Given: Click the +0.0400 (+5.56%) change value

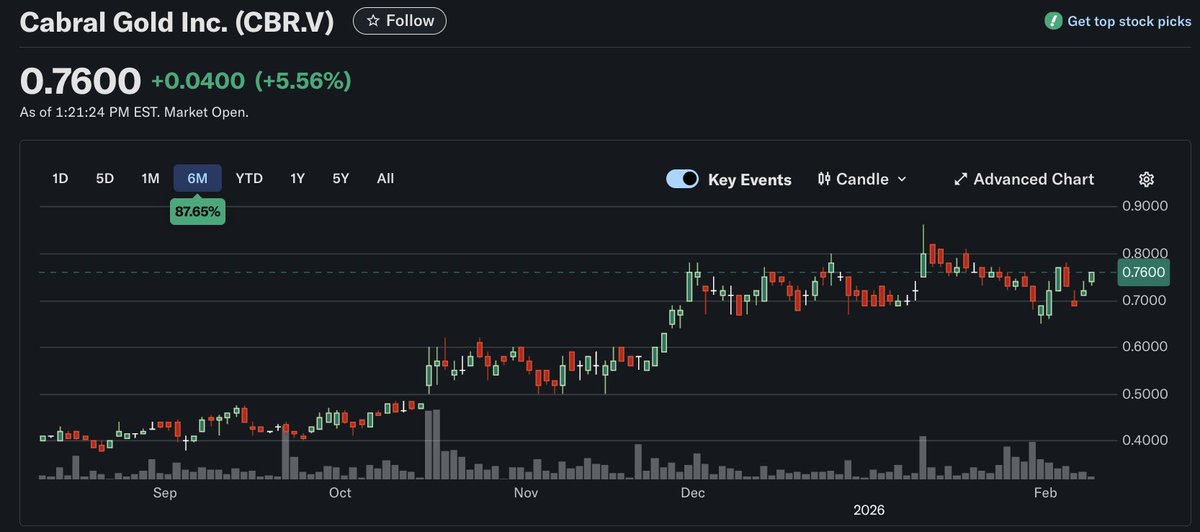Looking at the screenshot, I should [251, 81].
